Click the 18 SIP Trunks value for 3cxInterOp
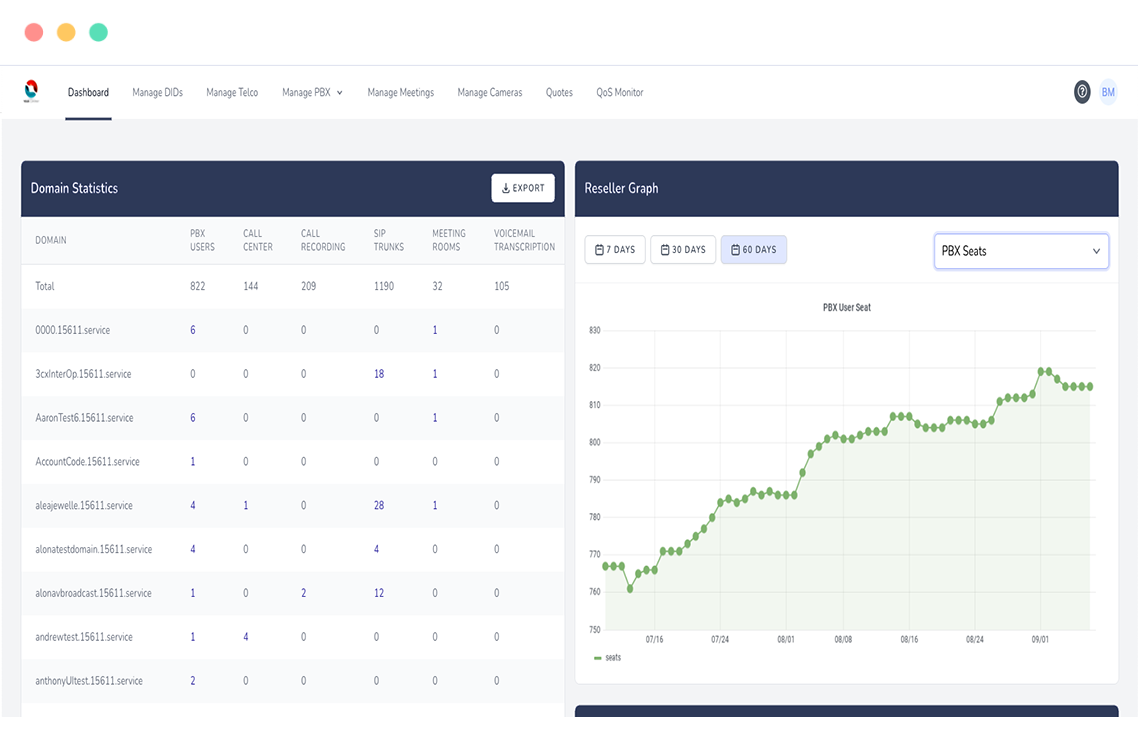Image resolution: width=1138 pixels, height=730 pixels. [x=378, y=373]
